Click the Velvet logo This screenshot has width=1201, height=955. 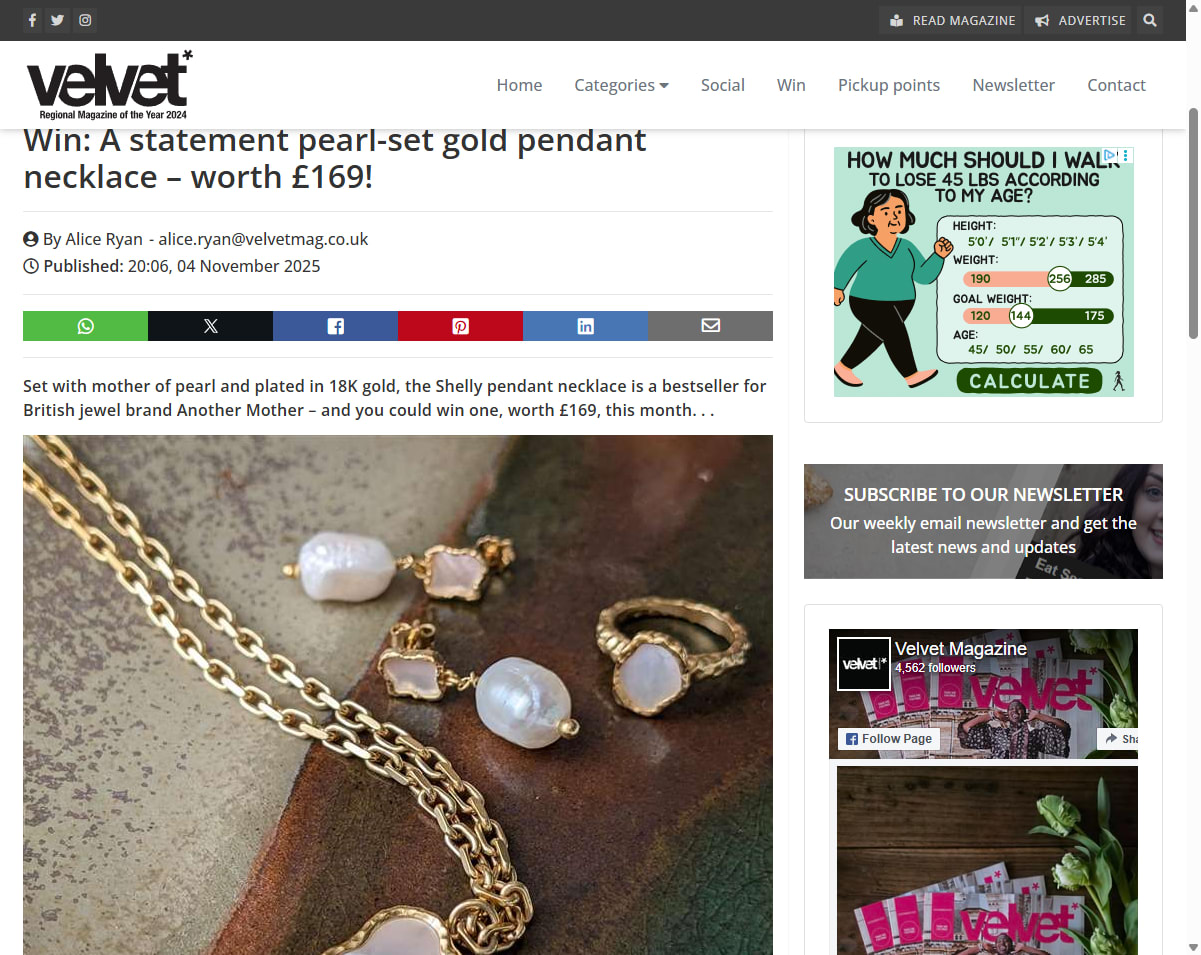[109, 85]
